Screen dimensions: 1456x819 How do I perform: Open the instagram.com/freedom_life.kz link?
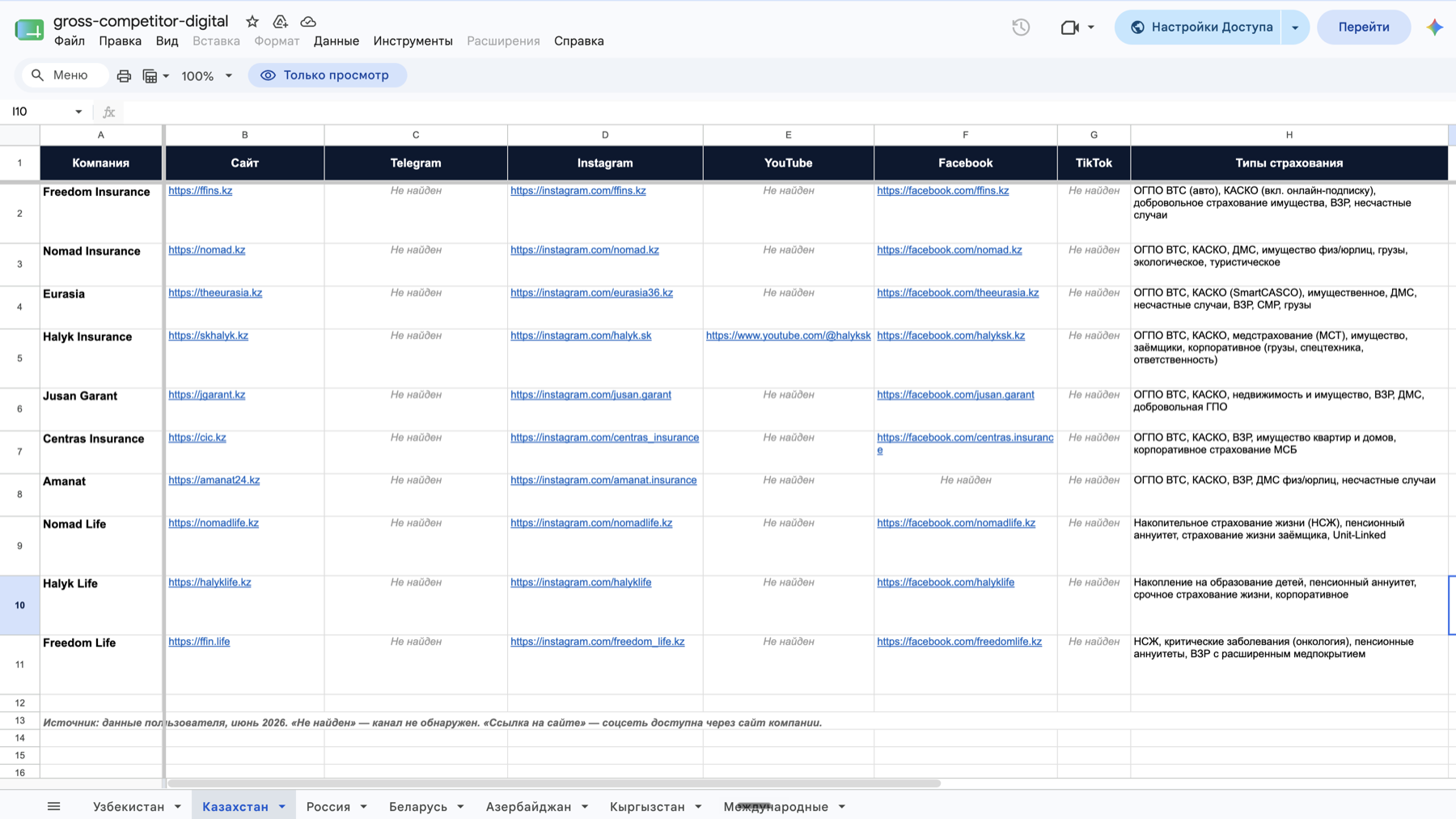(x=598, y=642)
